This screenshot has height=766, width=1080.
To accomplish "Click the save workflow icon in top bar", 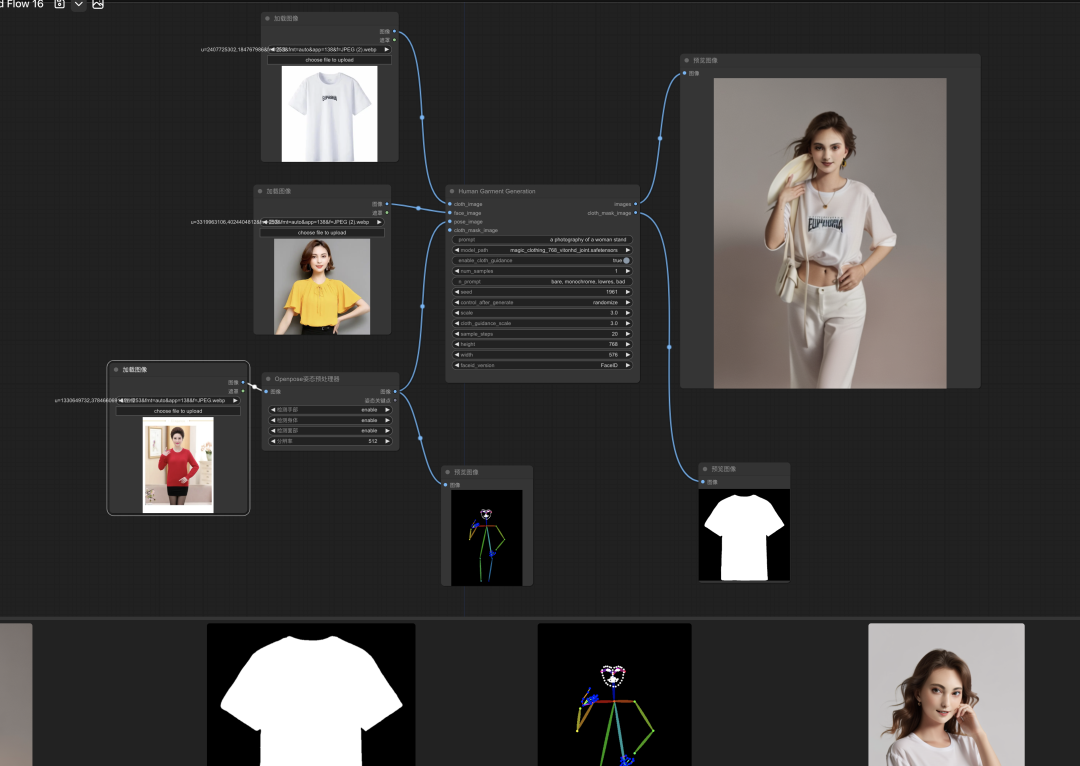I will 60,4.
